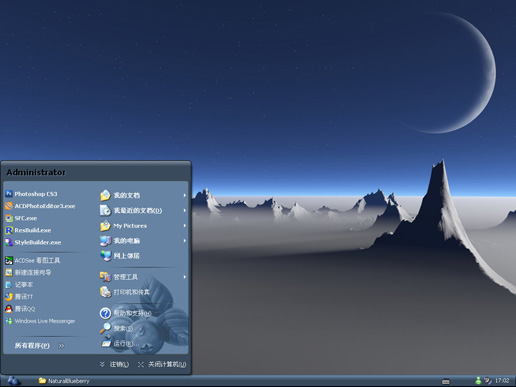
Task: Expand the My Pictures submenu arrow
Action: [x=185, y=226]
